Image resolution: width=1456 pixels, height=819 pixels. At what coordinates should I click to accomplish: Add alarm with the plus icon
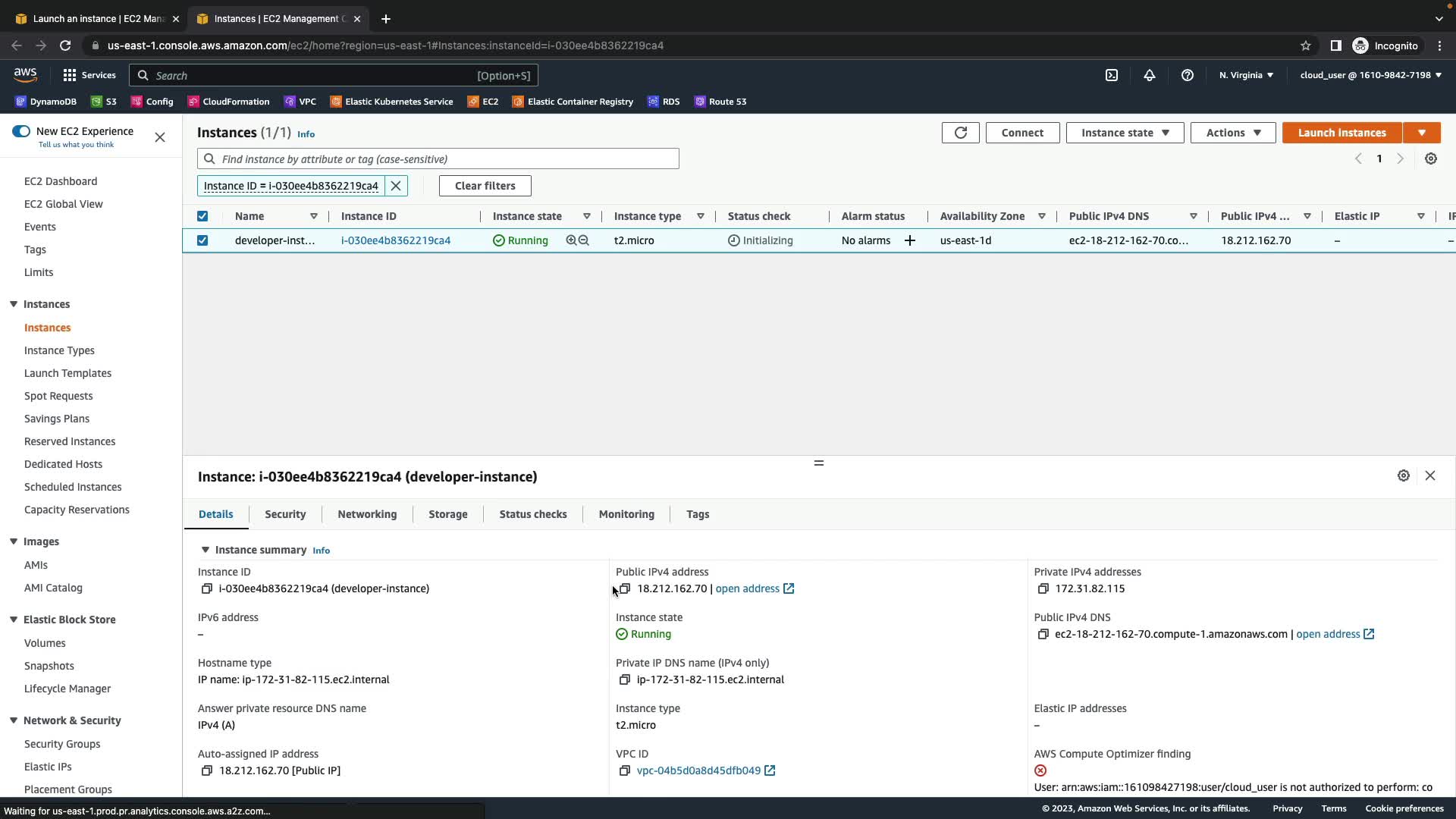(909, 240)
